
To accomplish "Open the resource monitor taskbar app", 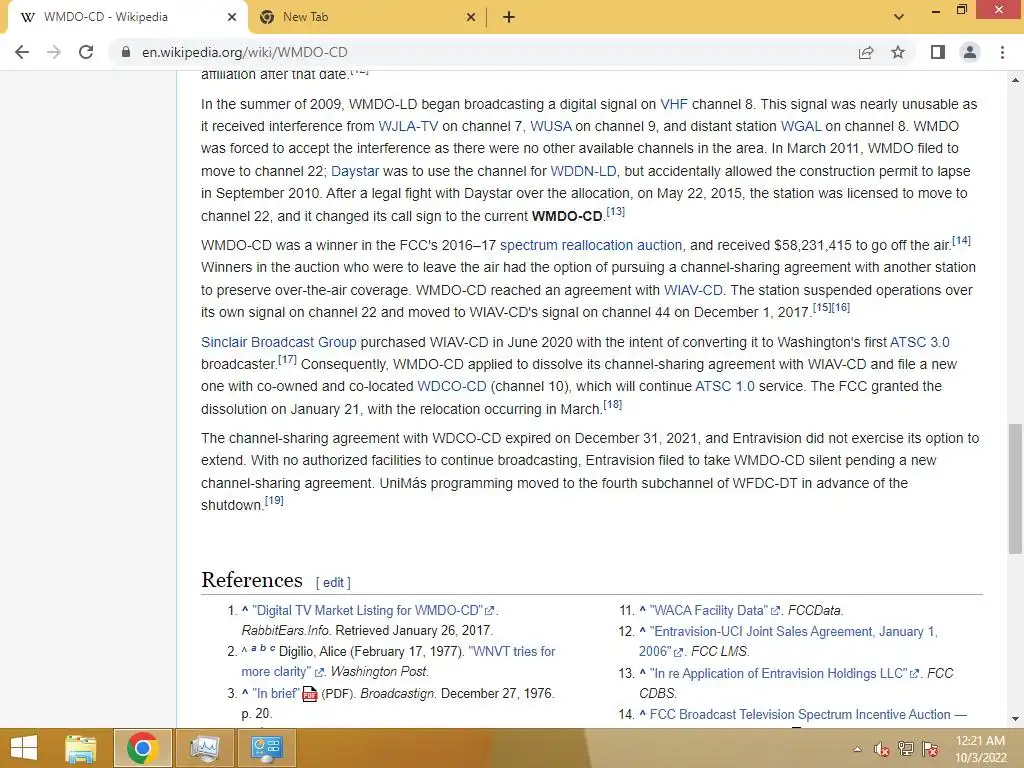I will pyautogui.click(x=204, y=748).
